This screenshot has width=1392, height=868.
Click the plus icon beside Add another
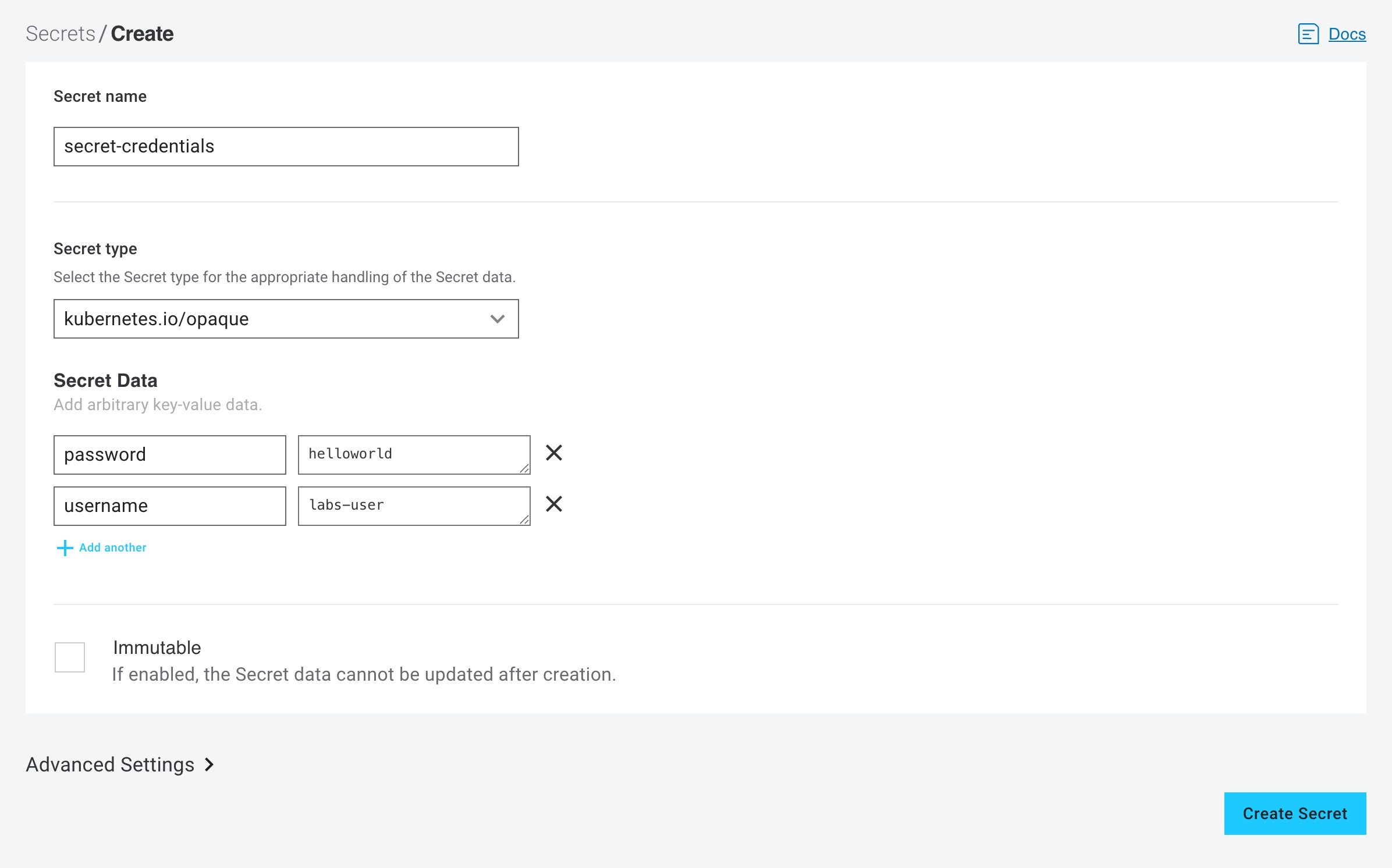coord(65,548)
